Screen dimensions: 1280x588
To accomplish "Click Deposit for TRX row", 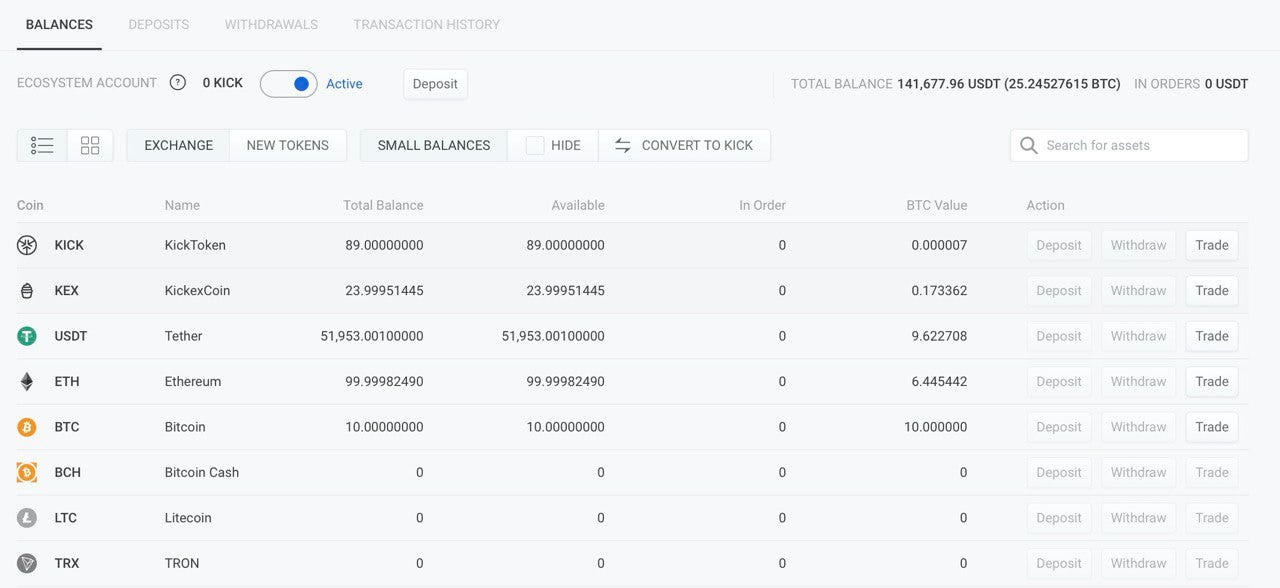I will [1059, 563].
